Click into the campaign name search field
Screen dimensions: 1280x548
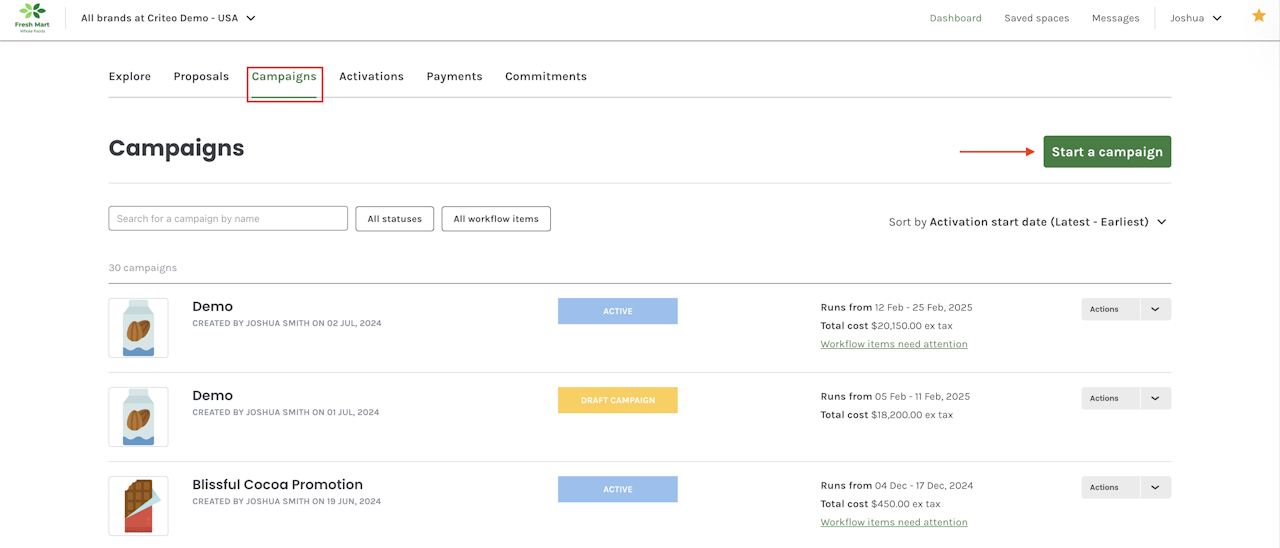(x=228, y=219)
